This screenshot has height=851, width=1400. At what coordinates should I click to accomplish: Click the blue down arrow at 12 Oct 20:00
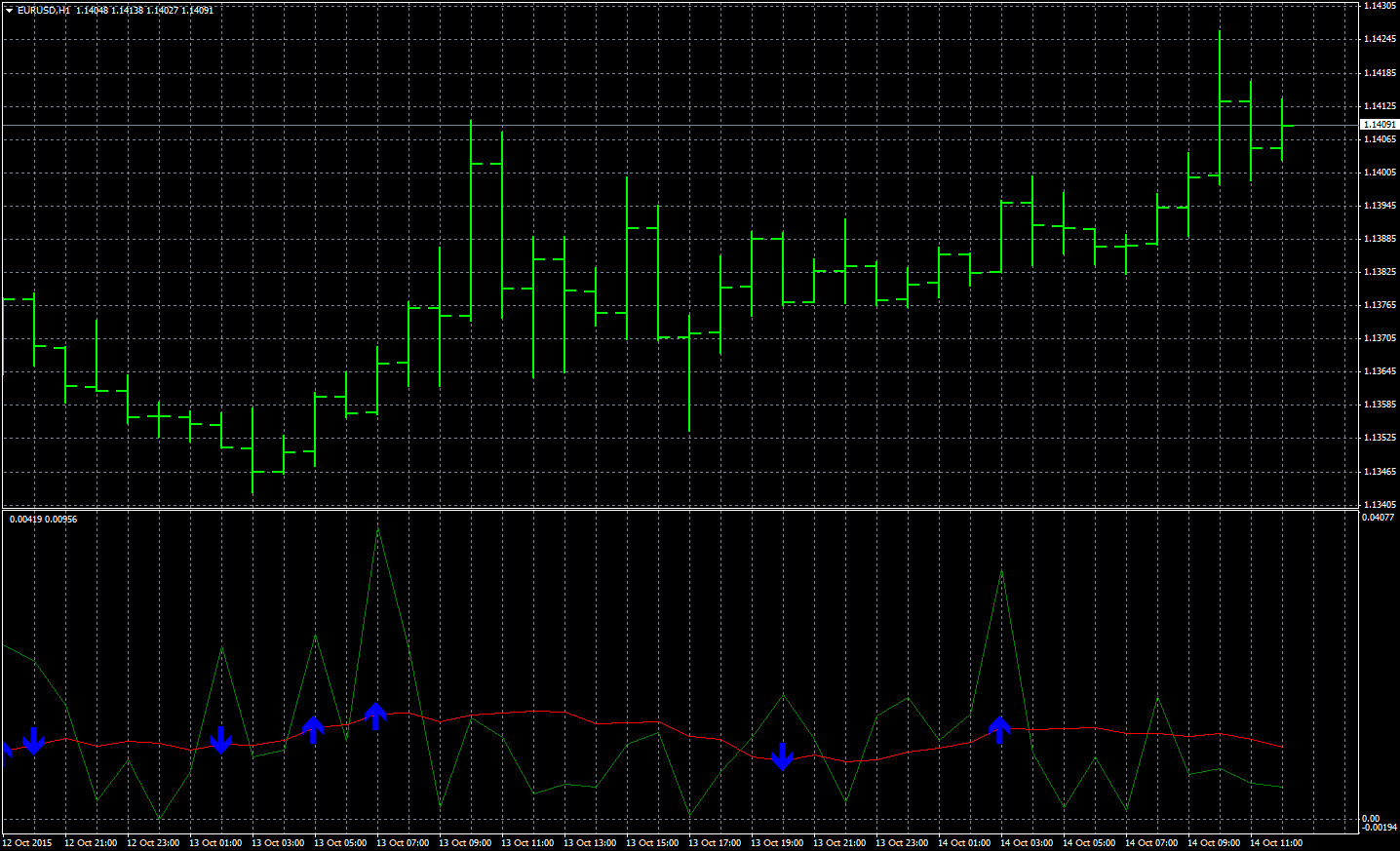34,741
